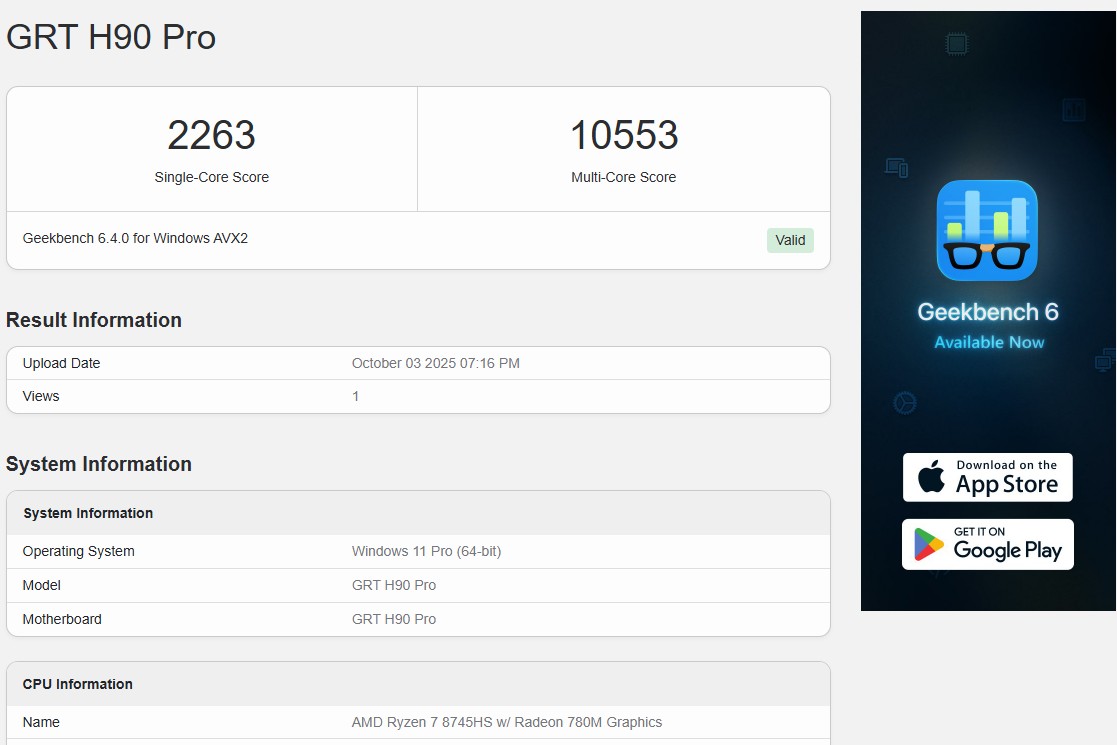Click the Model row label
1117x745 pixels.
[x=41, y=585]
